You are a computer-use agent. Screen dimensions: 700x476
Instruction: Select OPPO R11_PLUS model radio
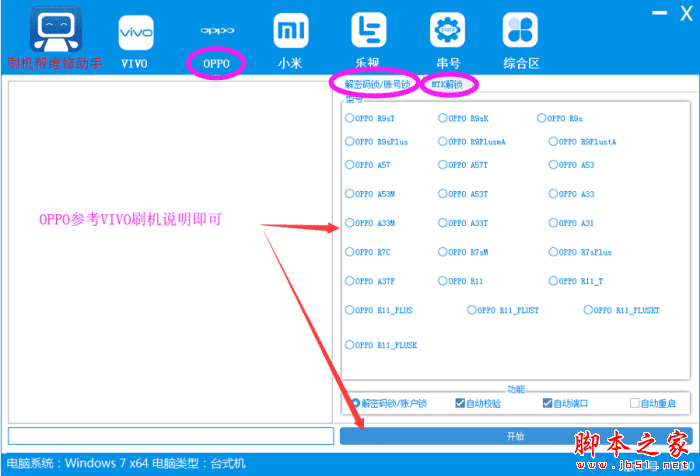pyautogui.click(x=350, y=310)
